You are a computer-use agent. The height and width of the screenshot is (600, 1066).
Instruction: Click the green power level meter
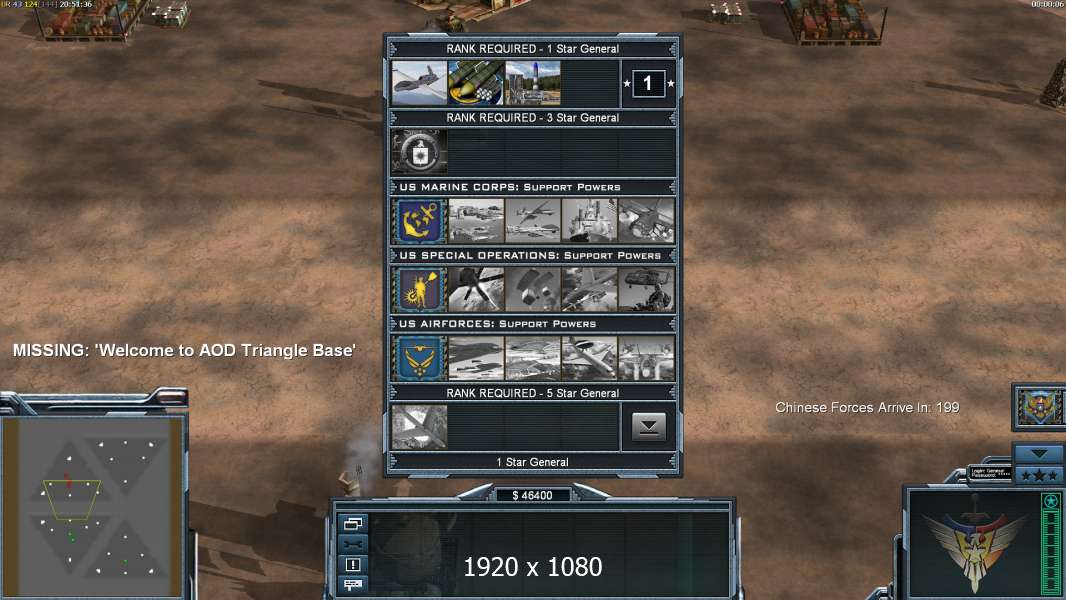[1051, 545]
